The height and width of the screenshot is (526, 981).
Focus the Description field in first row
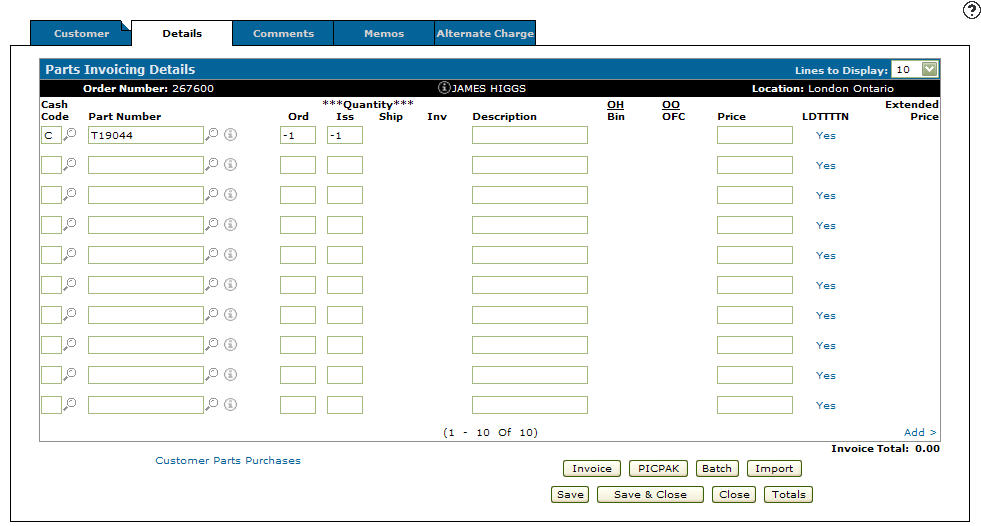[530, 135]
